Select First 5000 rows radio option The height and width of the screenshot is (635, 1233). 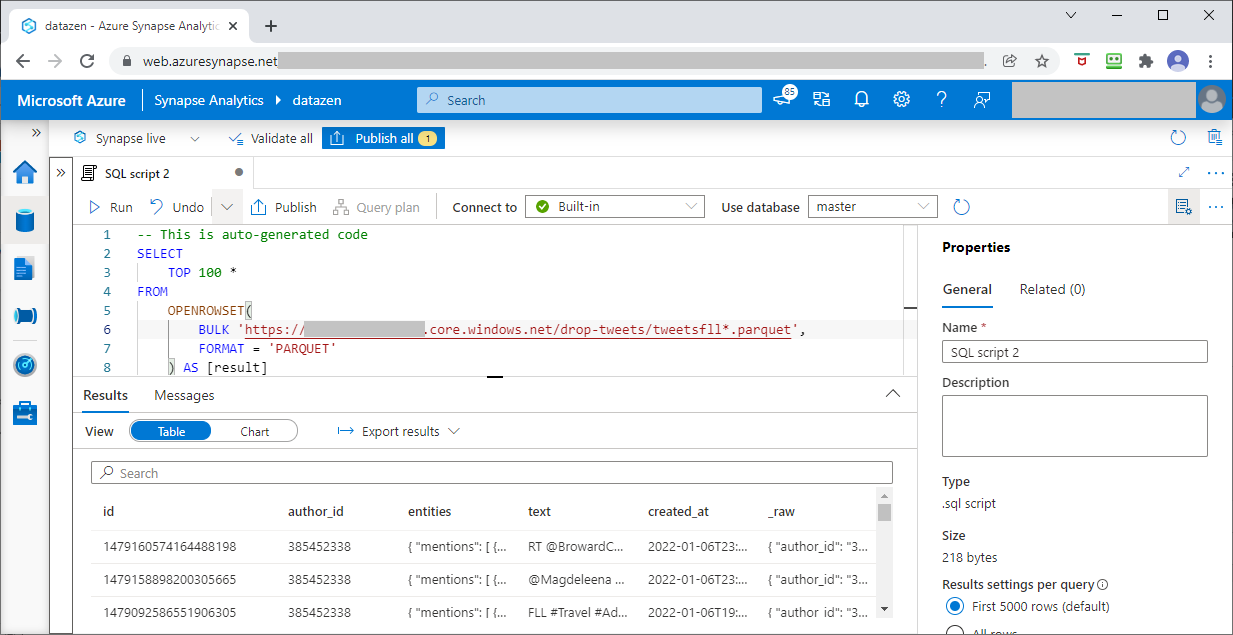954,606
